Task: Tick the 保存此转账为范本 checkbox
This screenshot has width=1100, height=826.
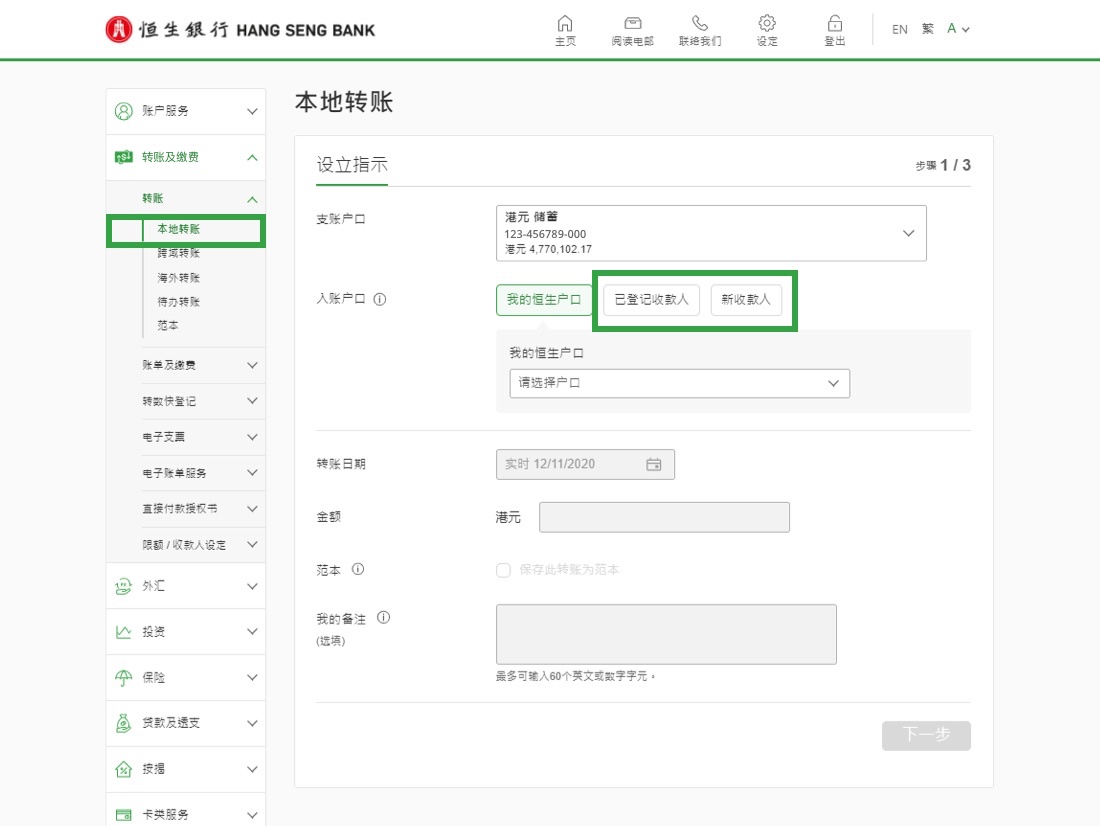Action: click(x=503, y=570)
